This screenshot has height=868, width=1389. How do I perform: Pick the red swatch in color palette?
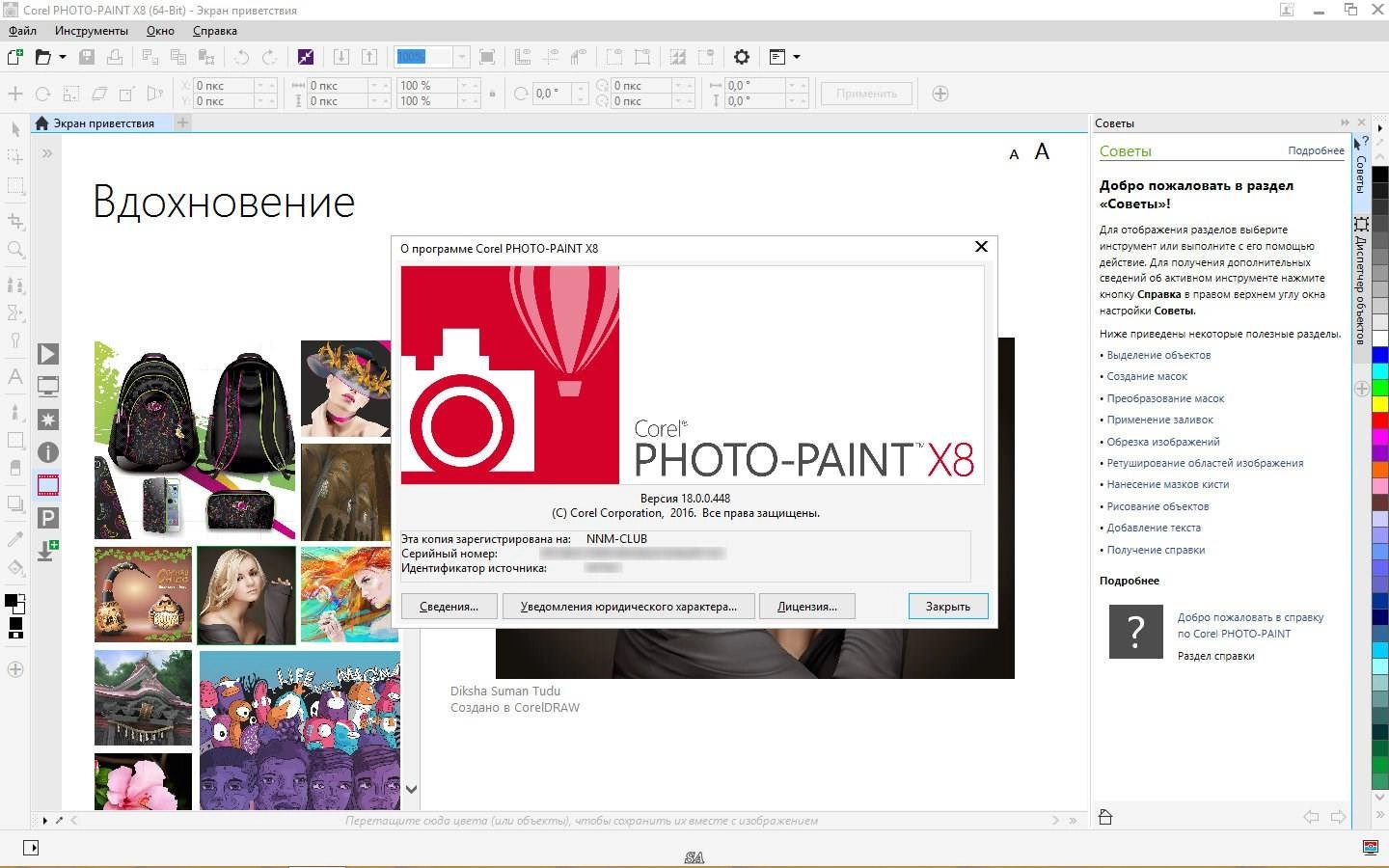(1380, 420)
